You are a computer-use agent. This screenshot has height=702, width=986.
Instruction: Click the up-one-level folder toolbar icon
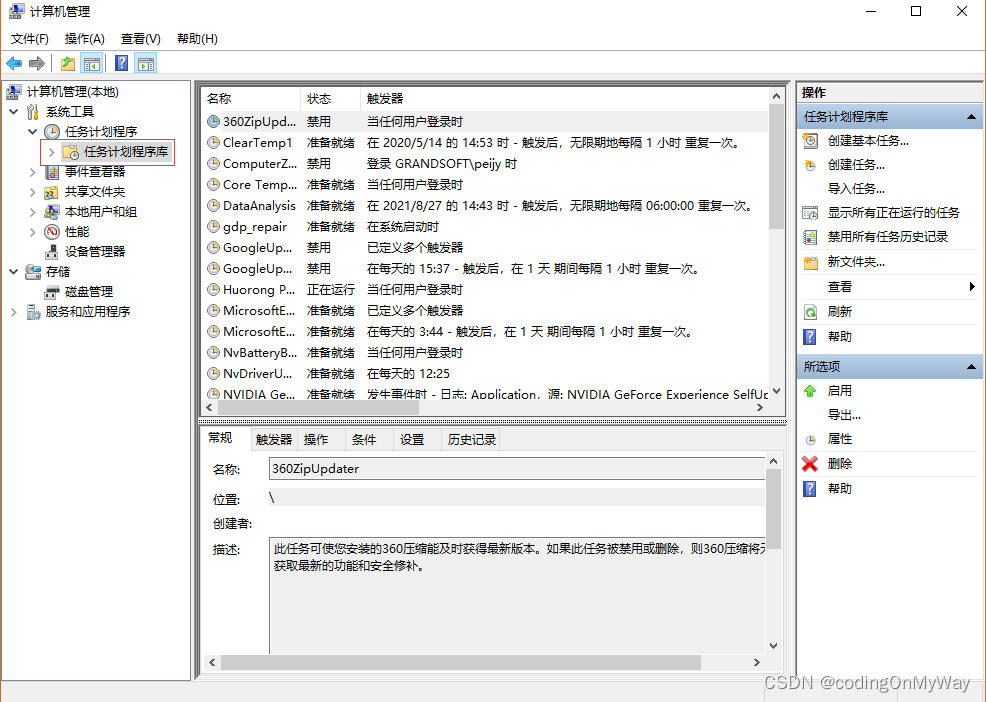(68, 64)
